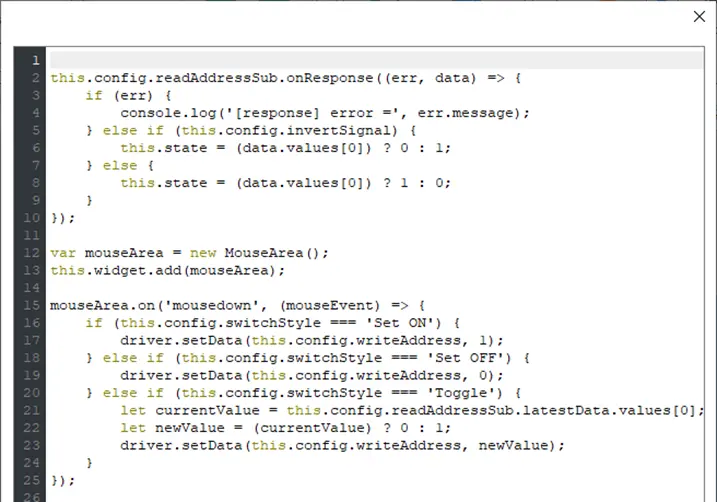This screenshot has width=717, height=502.
Task: Click the empty line 1 in editor
Action: (376, 60)
